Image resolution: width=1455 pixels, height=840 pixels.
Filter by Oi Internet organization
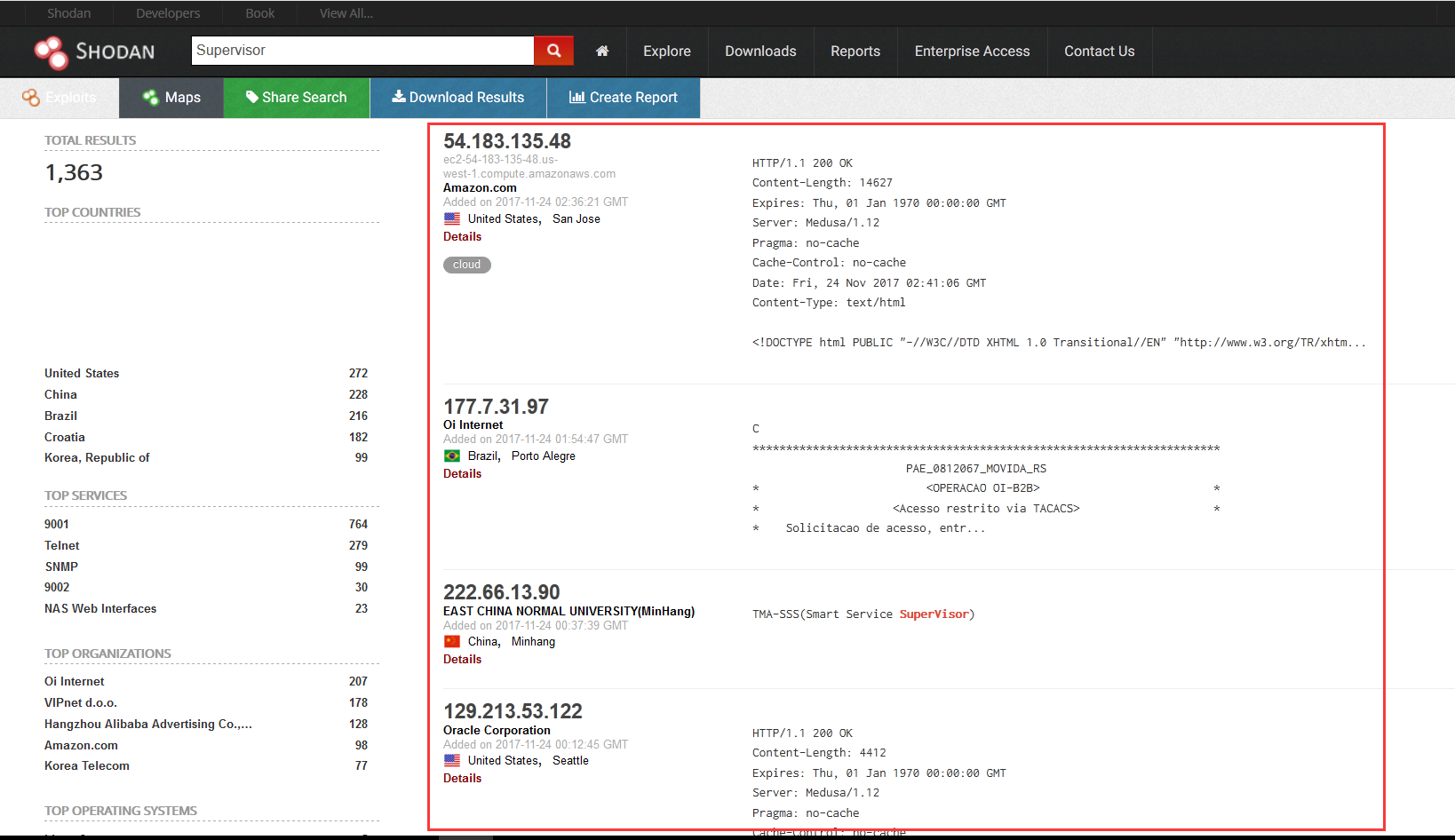pos(75,682)
